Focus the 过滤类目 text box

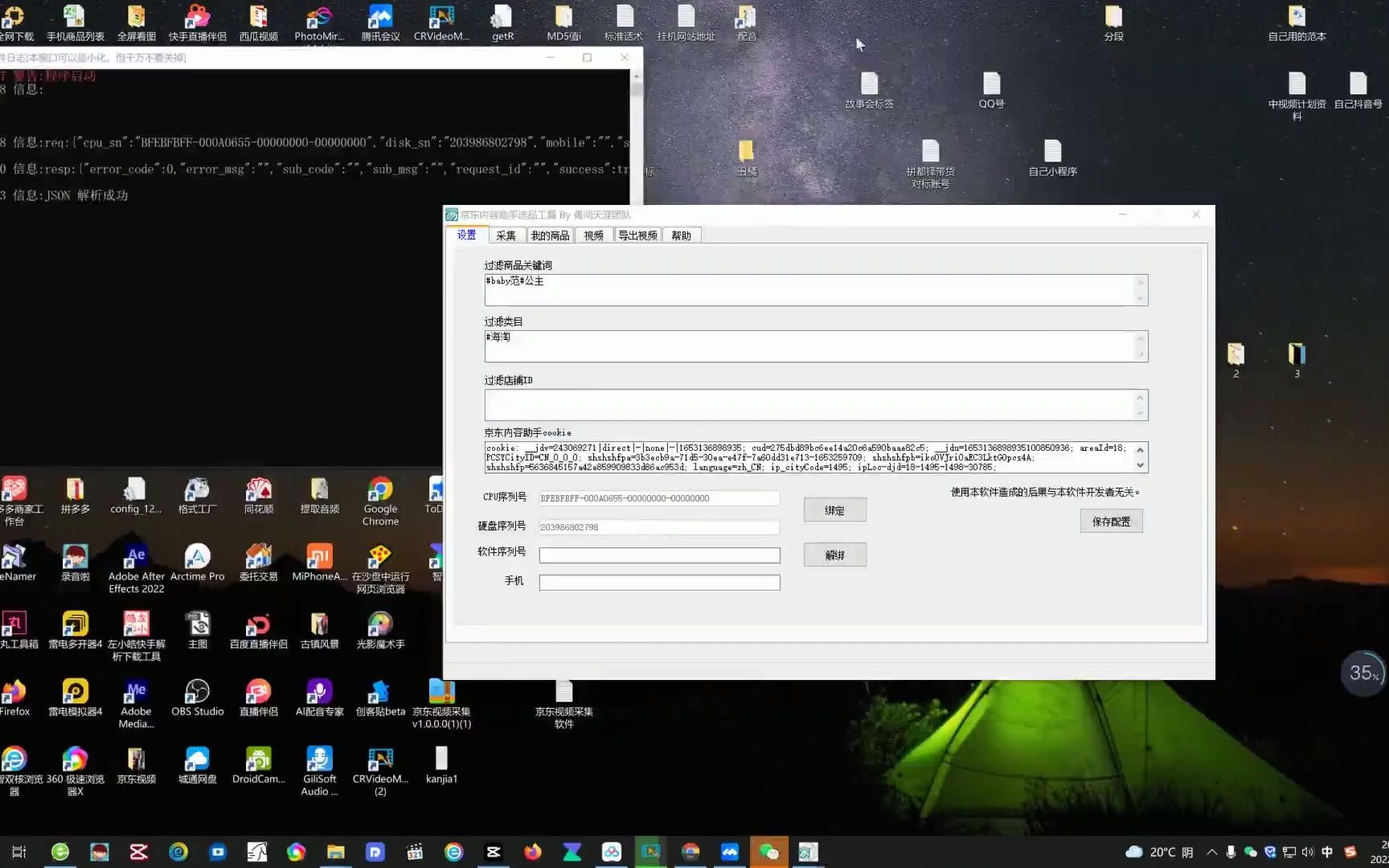click(816, 346)
